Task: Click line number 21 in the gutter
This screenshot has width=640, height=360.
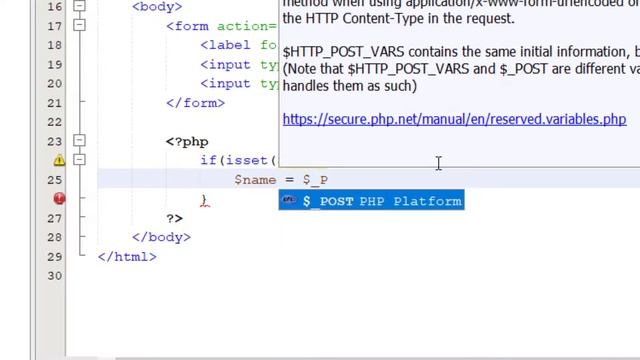Action: tap(55, 103)
